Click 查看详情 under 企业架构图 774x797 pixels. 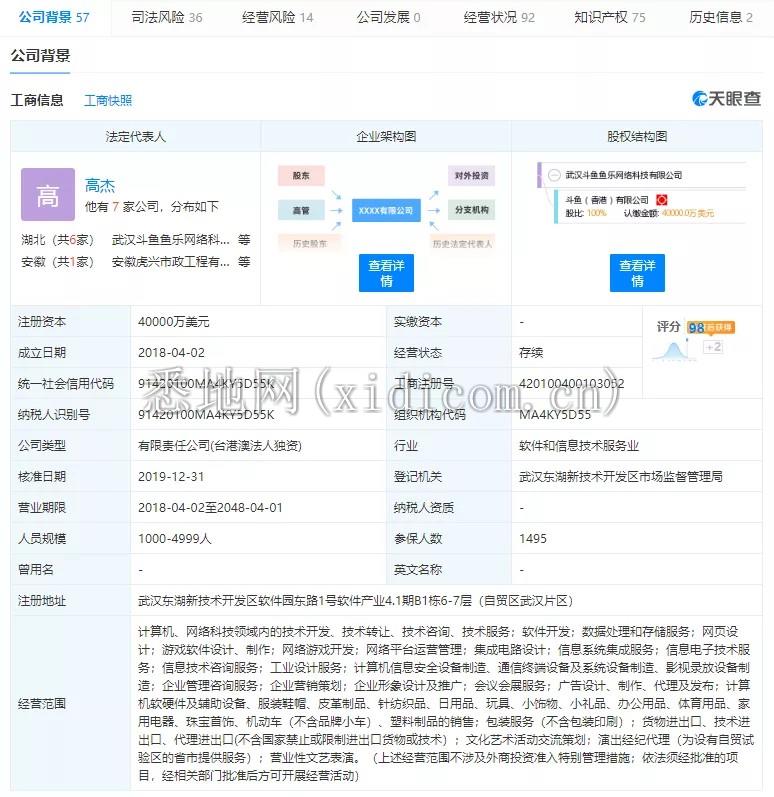point(386,273)
